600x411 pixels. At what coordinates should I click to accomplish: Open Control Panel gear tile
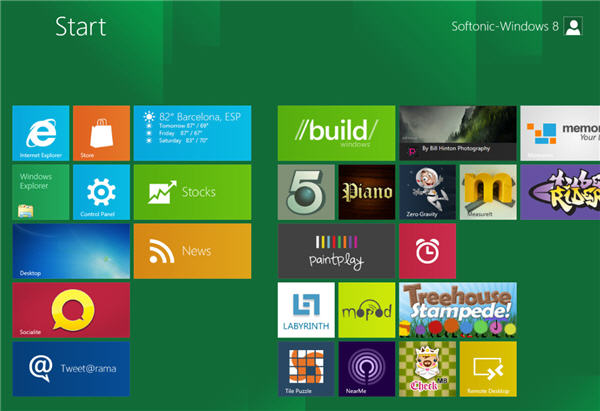coord(101,192)
